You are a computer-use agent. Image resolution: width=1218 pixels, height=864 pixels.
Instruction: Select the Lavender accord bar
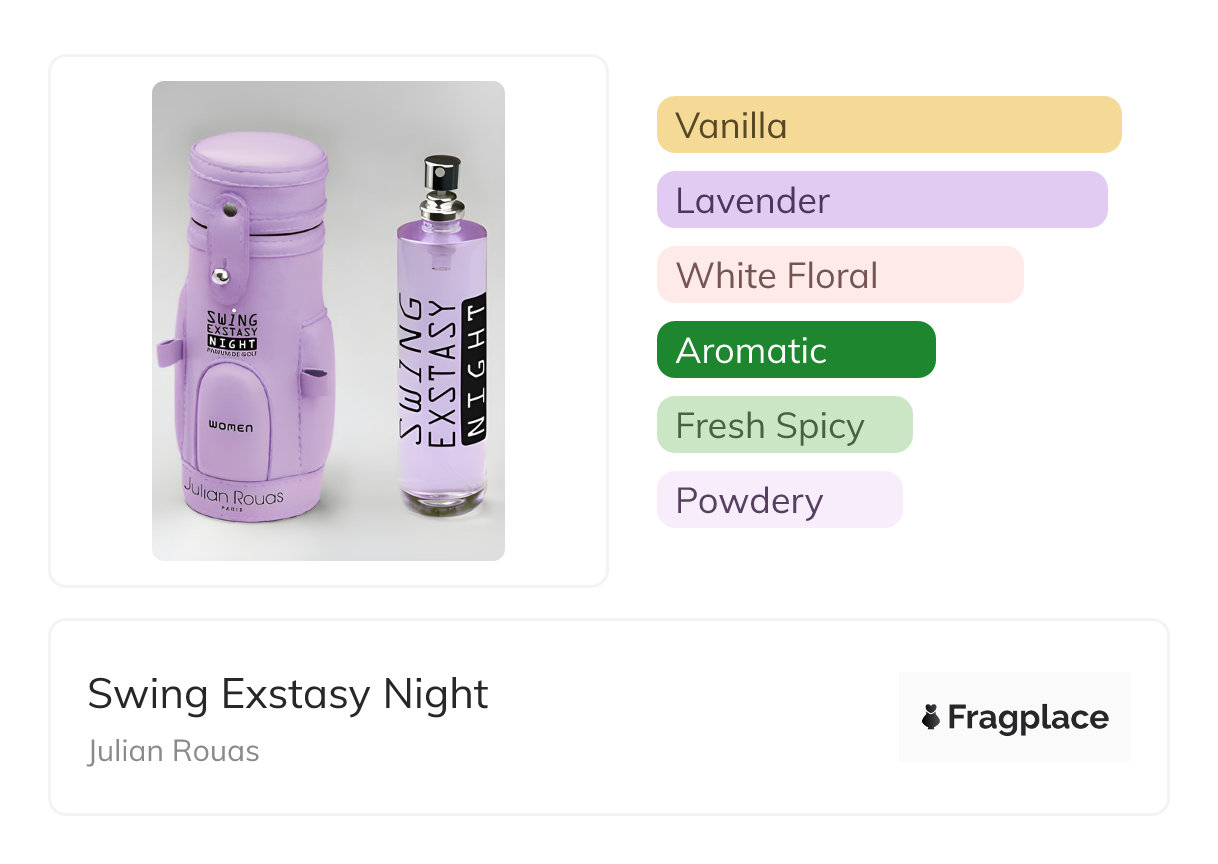881,200
